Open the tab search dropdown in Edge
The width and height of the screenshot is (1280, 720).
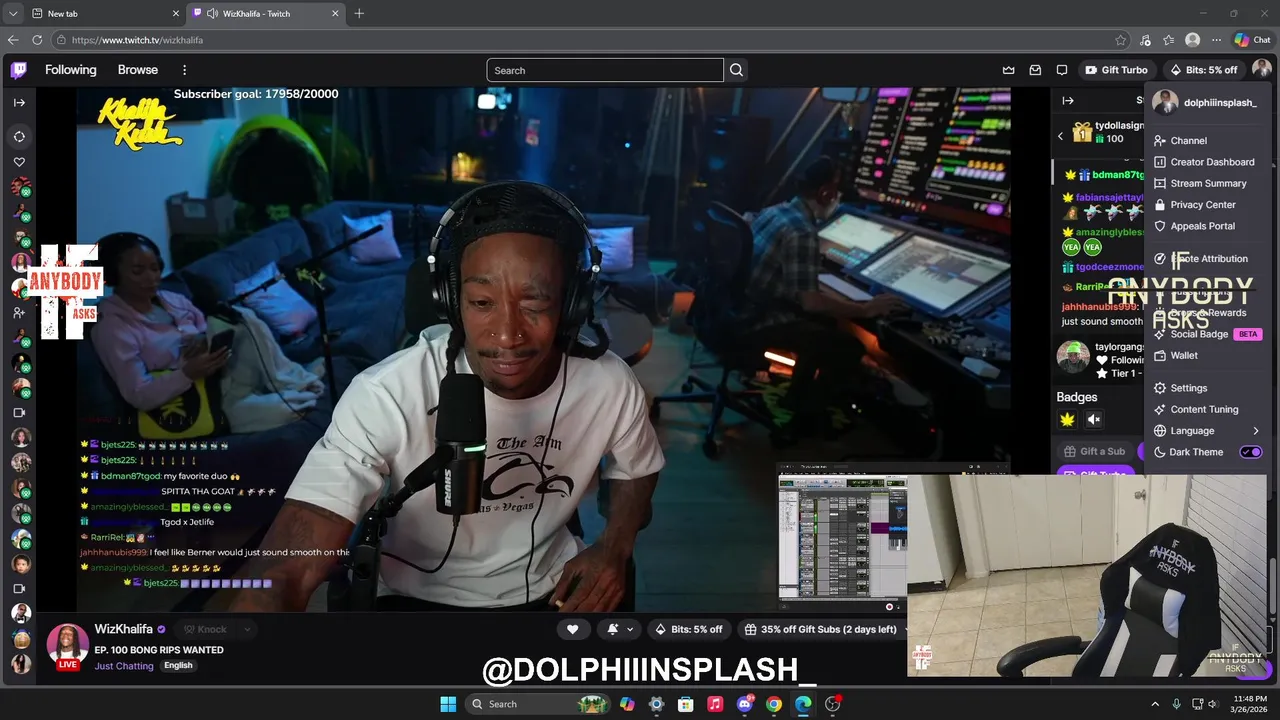[x=13, y=13]
